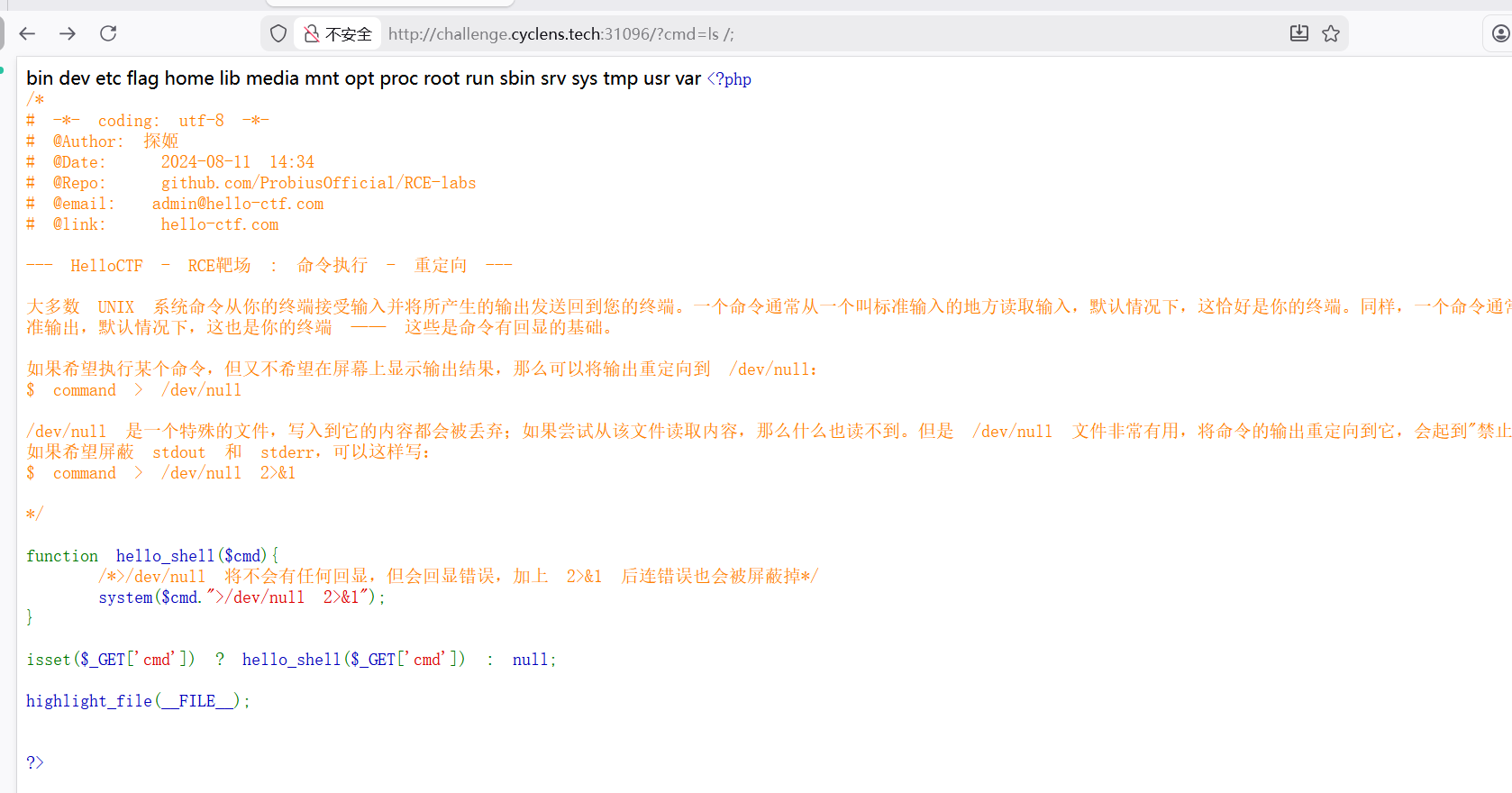The image size is (1512, 793).
Task: Go forward to the next page
Action: (x=68, y=33)
